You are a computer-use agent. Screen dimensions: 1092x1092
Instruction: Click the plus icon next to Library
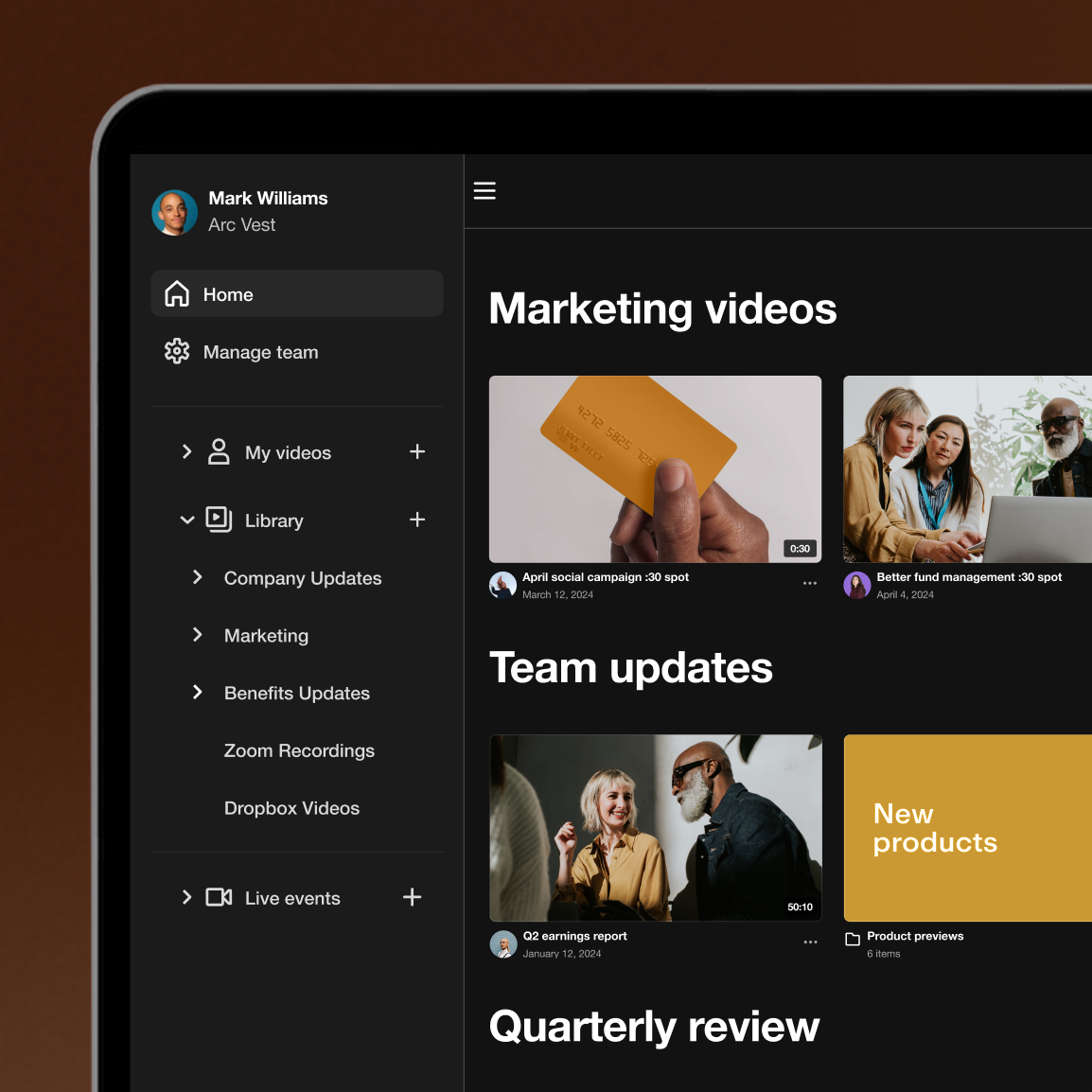click(417, 520)
